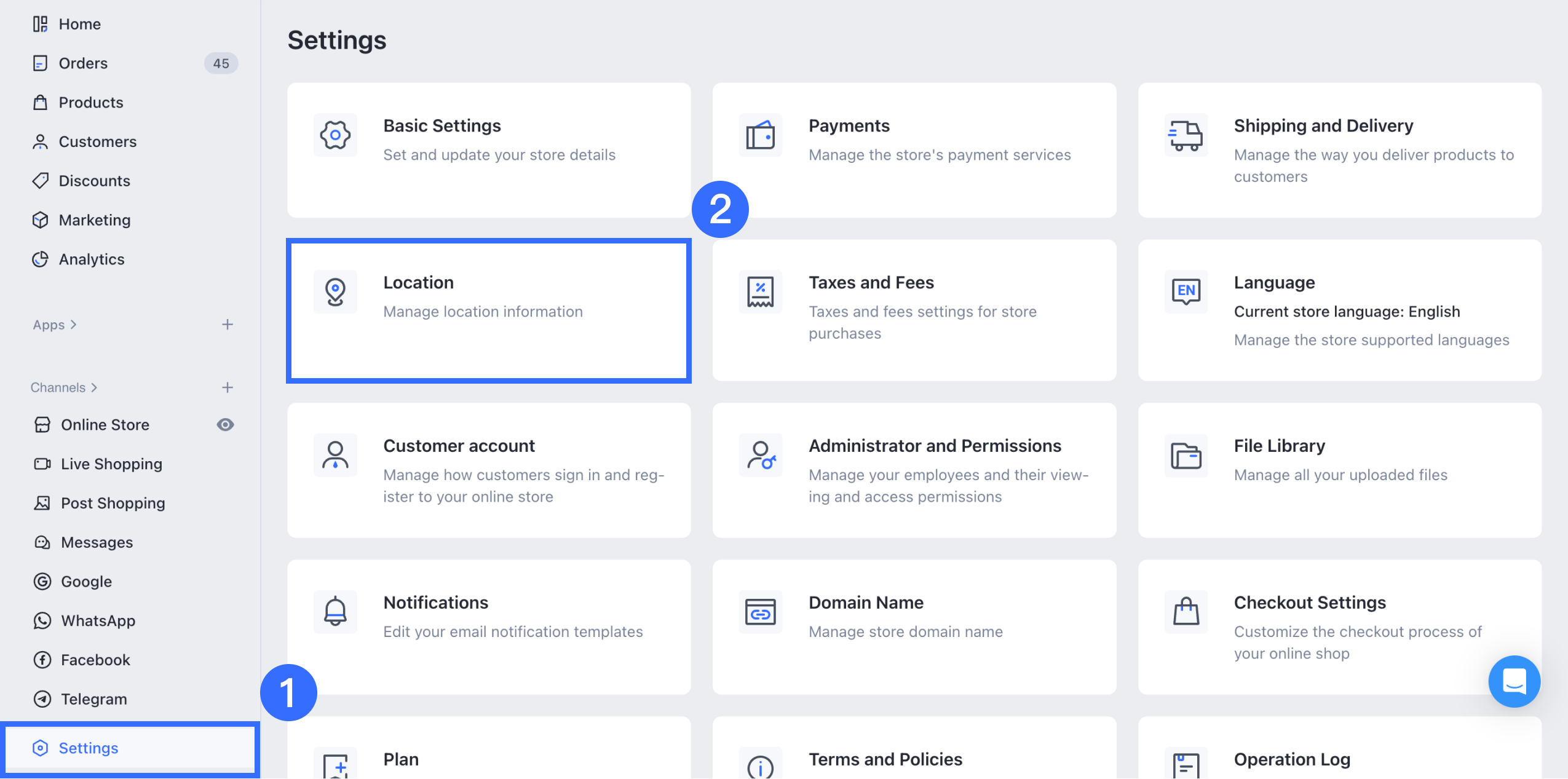Click the Payments wallet icon

click(x=761, y=135)
